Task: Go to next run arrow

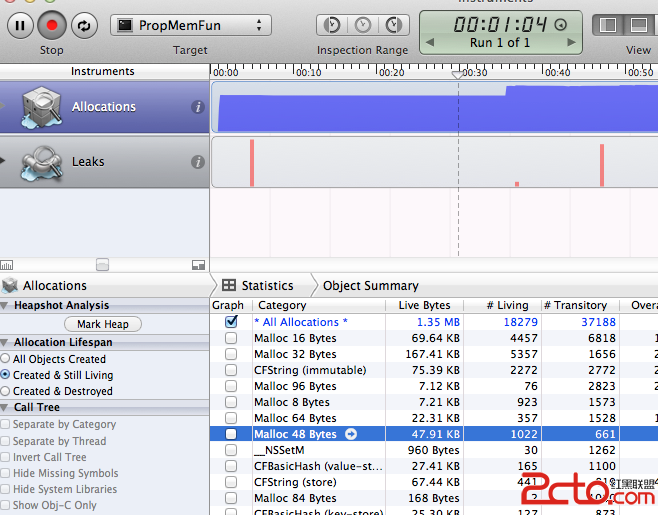Action: pyautogui.click(x=571, y=42)
